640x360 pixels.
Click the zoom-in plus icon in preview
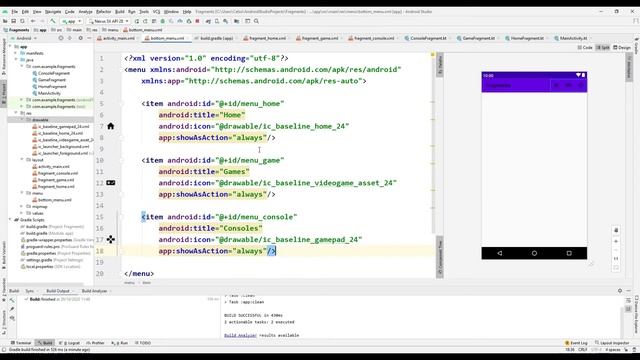(616, 241)
